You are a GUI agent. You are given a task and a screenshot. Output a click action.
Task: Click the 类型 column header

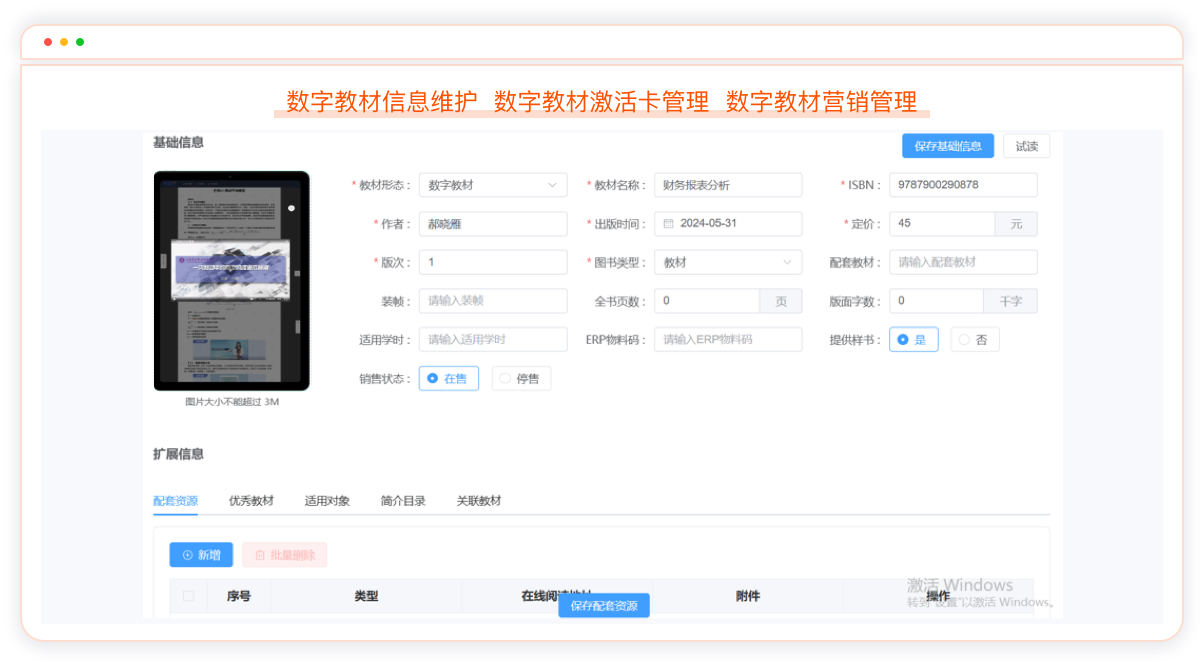pyautogui.click(x=366, y=596)
